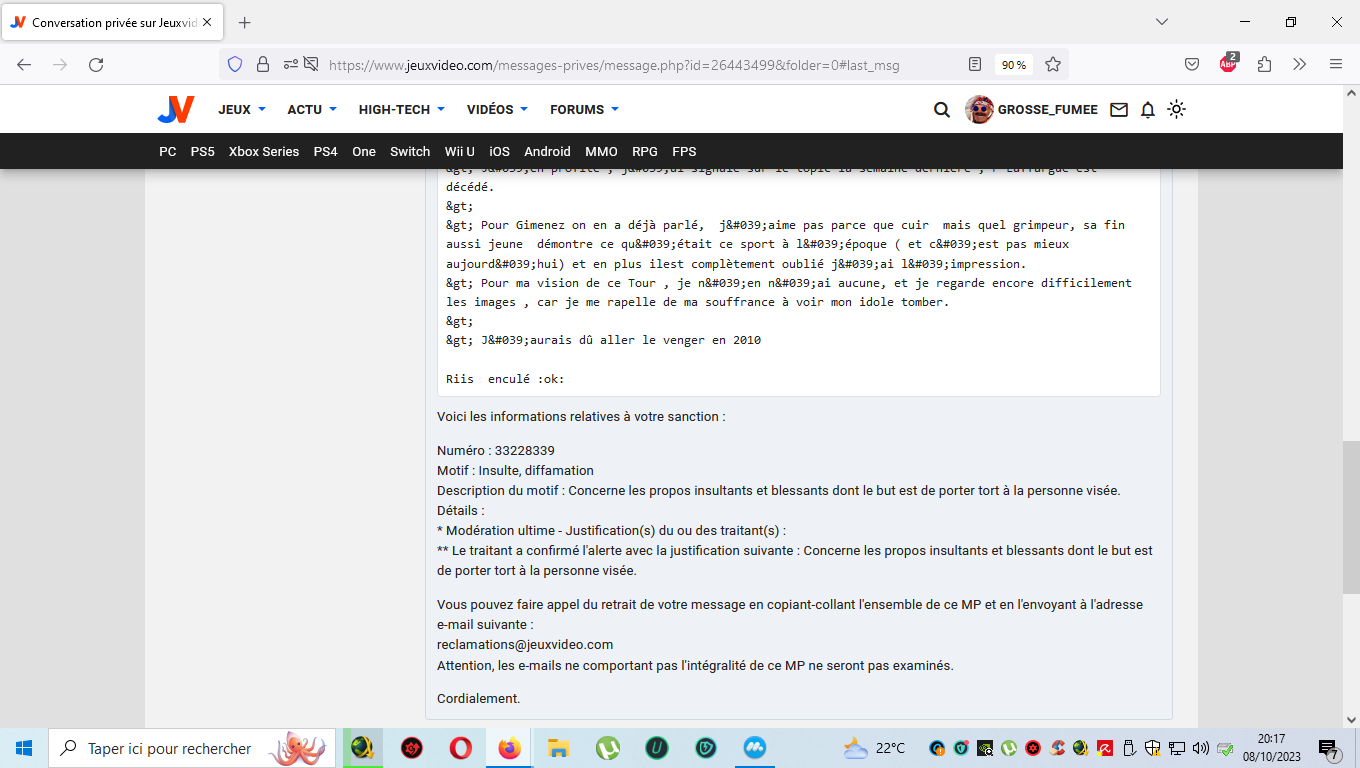Viewport: 1360px width, 768px height.
Task: Click the 90% zoom level indicator
Action: tap(1014, 65)
